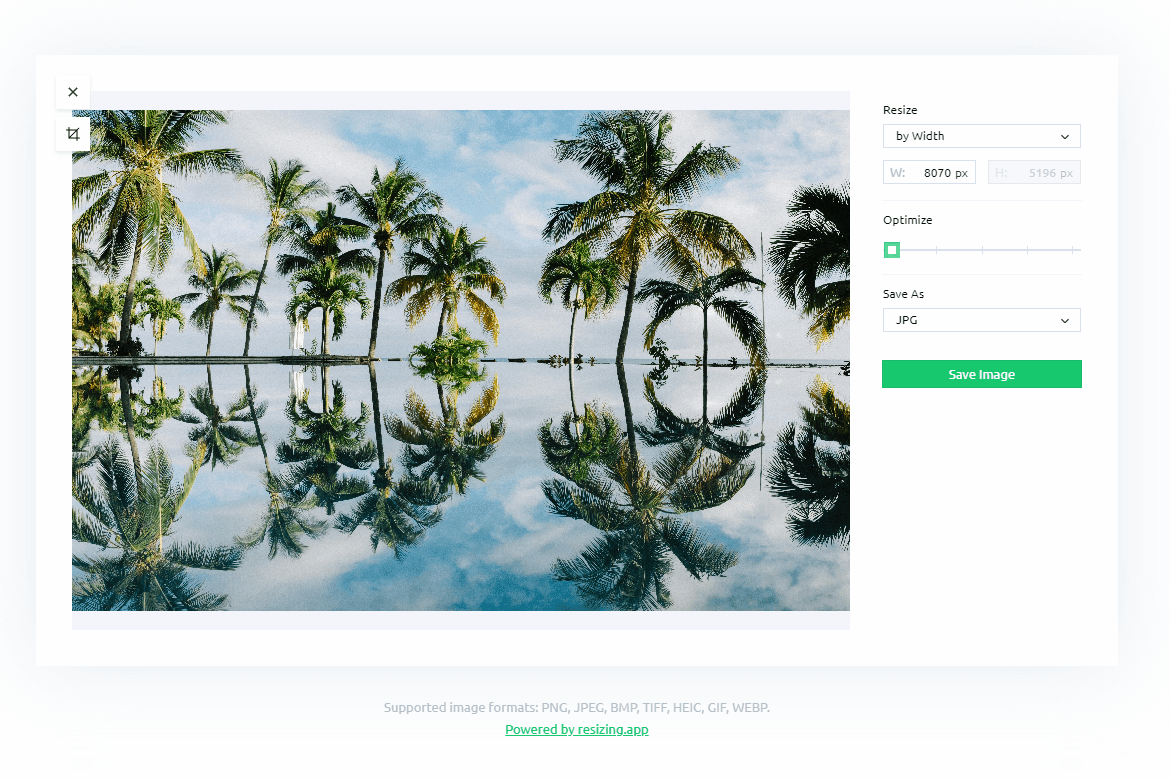Click the Save Image button
Screen dimensions: 1170x780
[x=981, y=374]
